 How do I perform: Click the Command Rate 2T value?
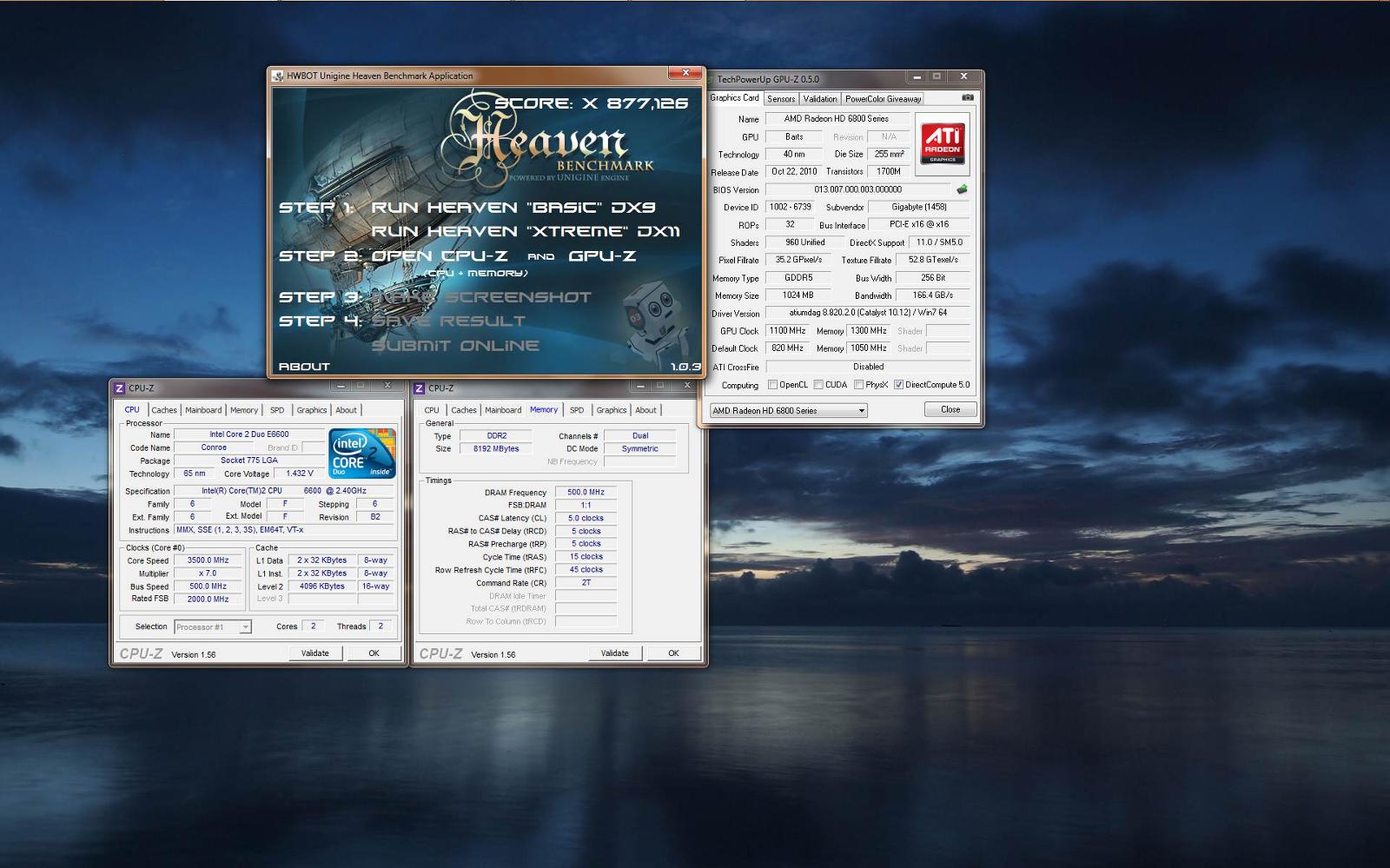click(586, 583)
